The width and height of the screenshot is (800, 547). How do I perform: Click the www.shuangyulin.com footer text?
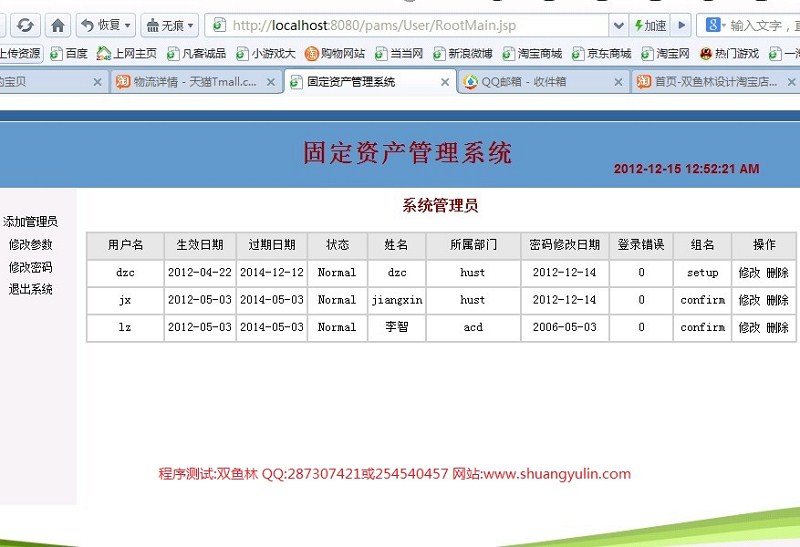point(557,474)
